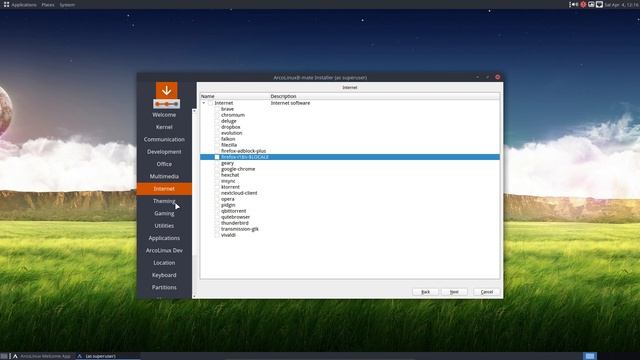
Task: Select the falkon package row
Action: coord(350,139)
